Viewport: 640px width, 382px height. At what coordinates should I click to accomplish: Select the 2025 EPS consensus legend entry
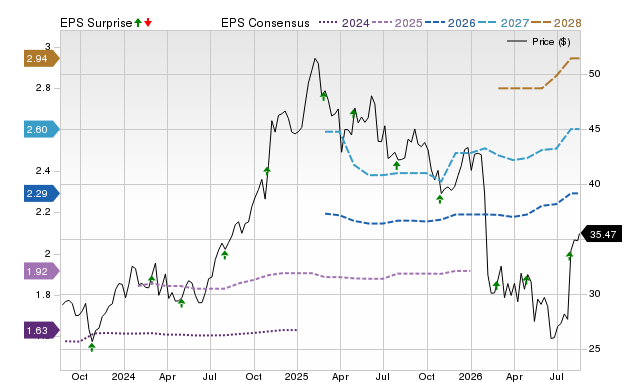coord(397,23)
